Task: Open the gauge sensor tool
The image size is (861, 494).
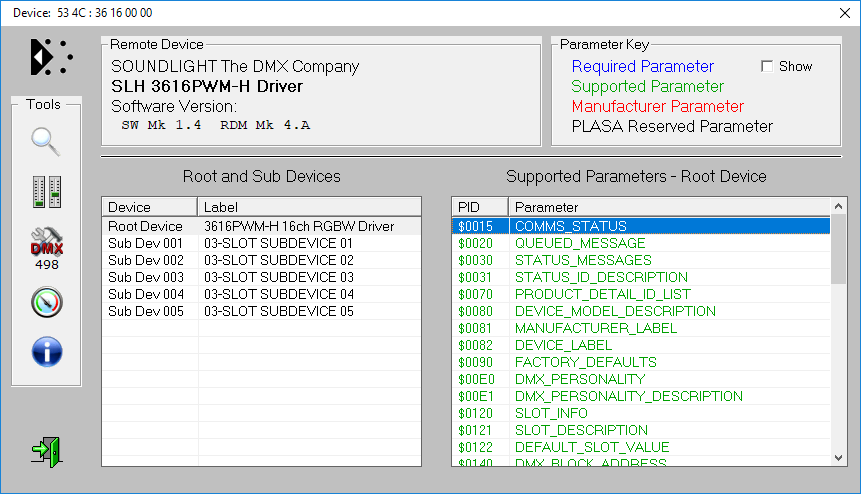Action: (46, 302)
